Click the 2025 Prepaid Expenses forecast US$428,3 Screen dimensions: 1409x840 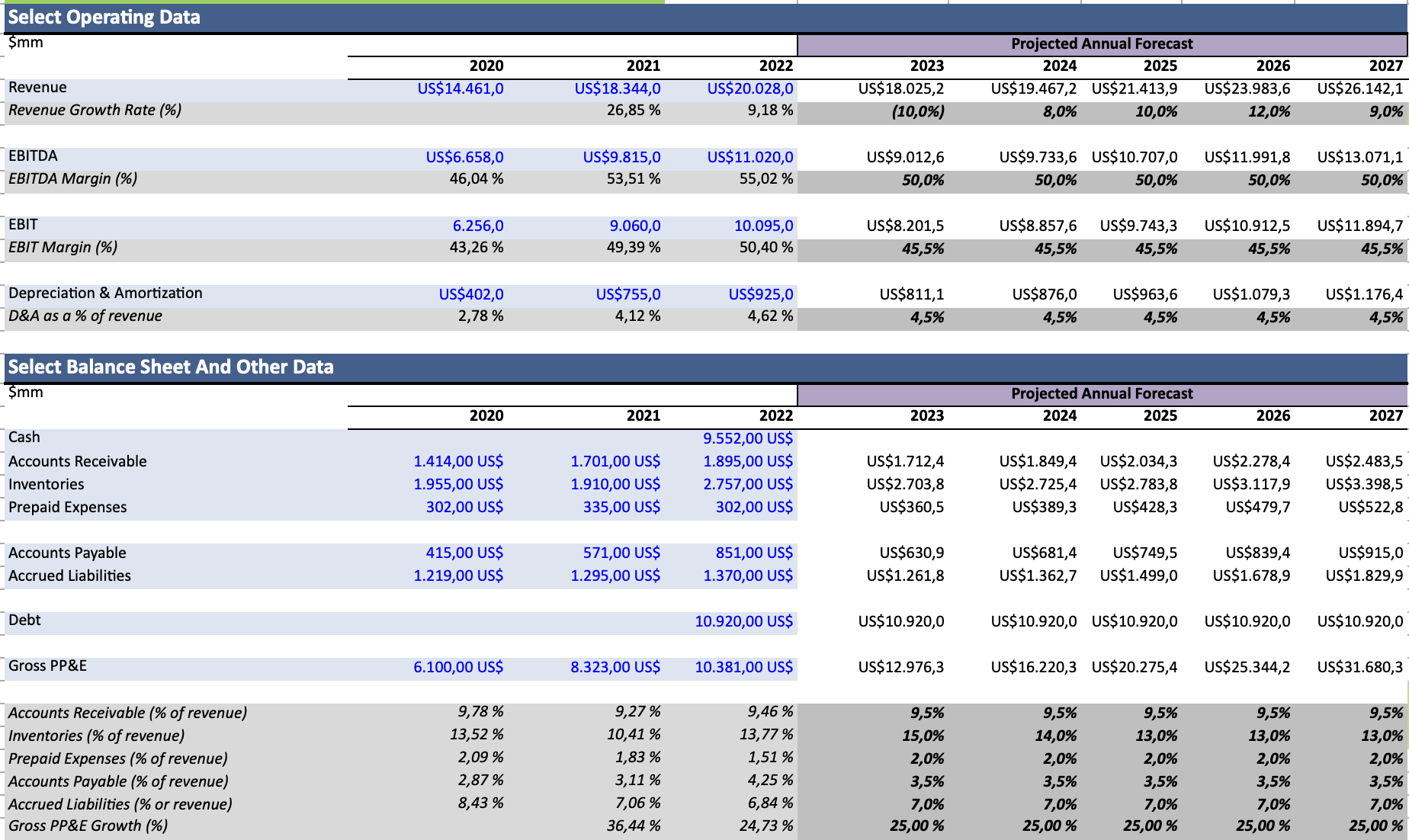point(1144,507)
